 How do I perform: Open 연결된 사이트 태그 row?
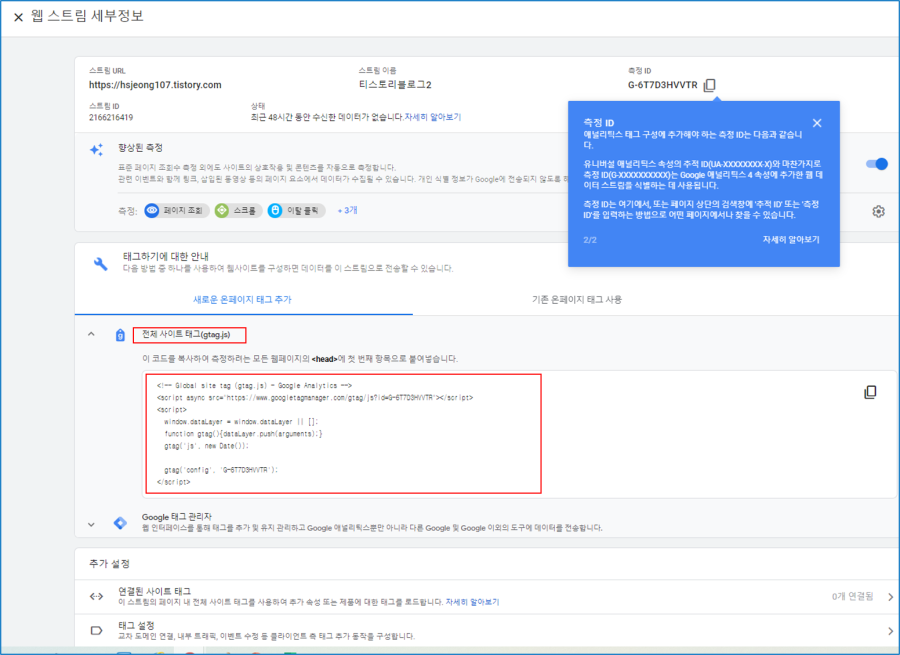[486, 596]
